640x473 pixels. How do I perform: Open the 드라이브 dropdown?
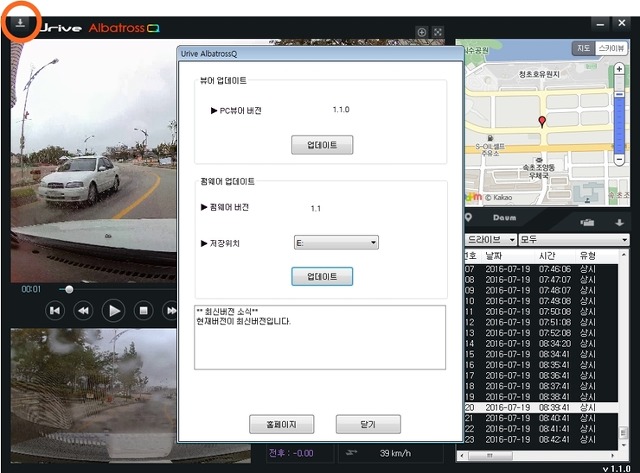tap(491, 240)
